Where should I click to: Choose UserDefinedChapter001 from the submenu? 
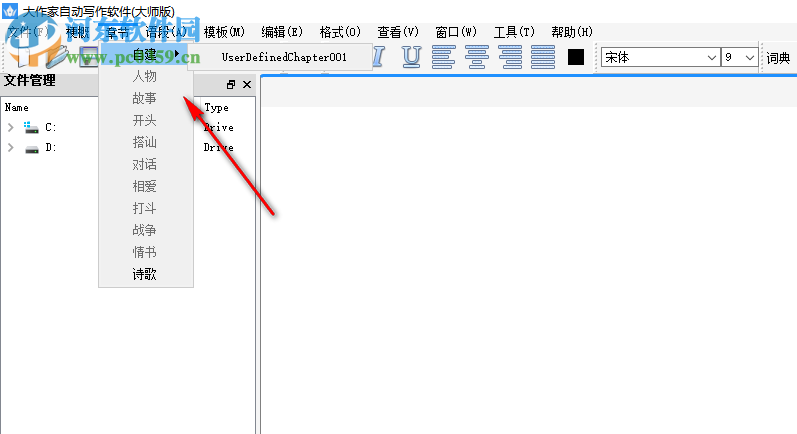pos(284,57)
